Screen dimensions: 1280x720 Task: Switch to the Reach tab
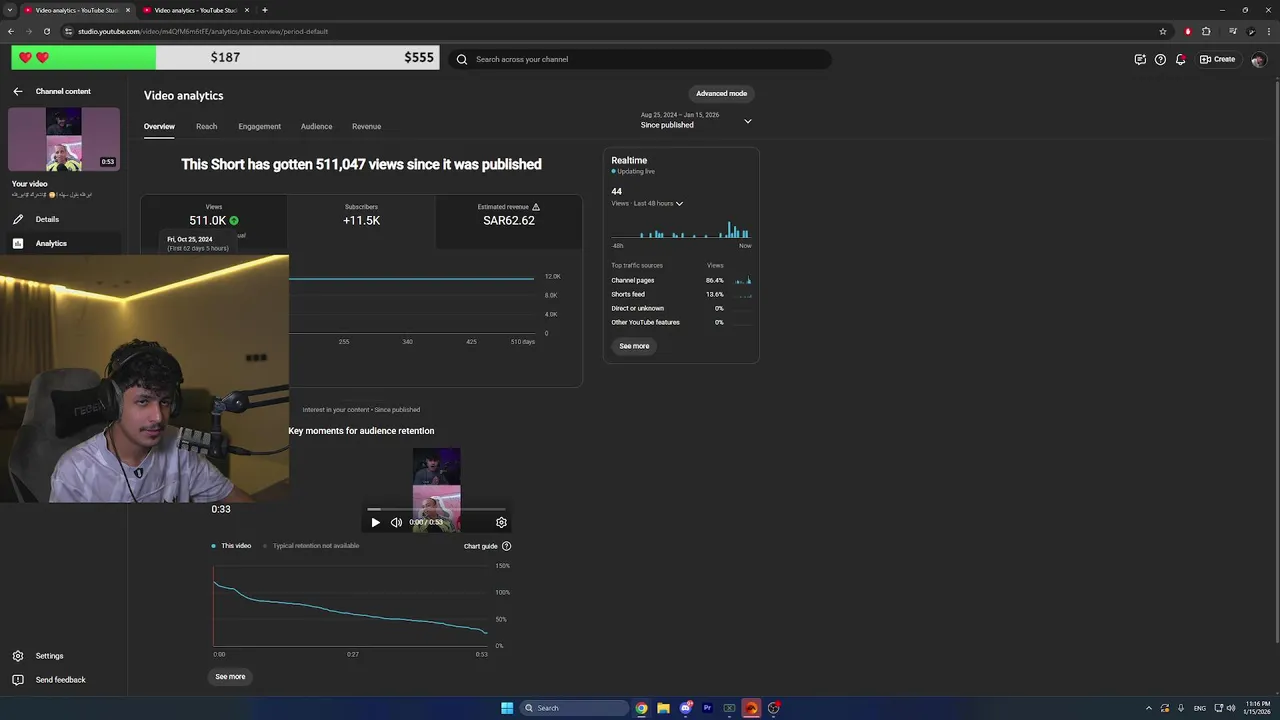(206, 126)
